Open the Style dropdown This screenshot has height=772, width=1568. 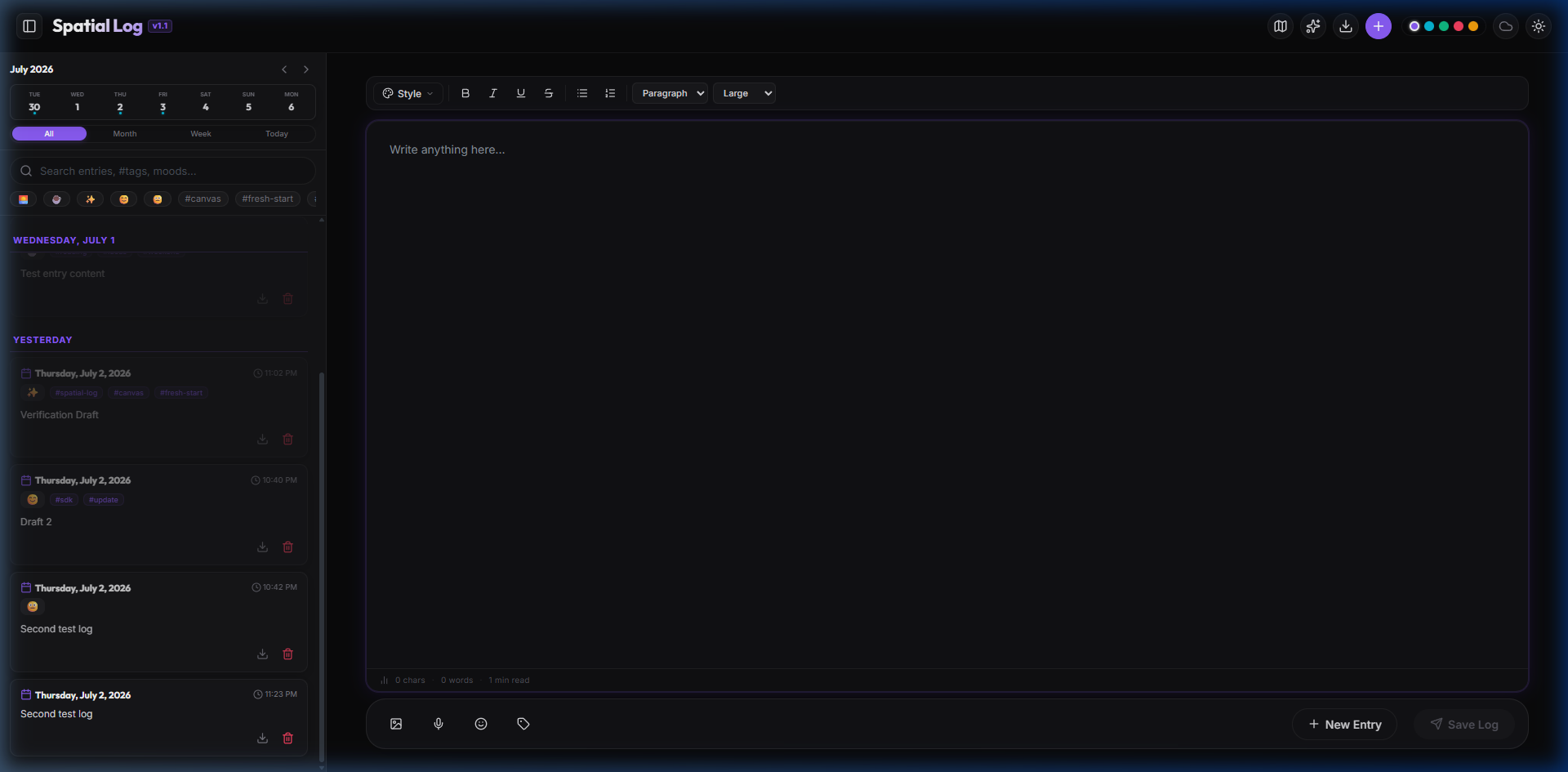click(x=408, y=93)
